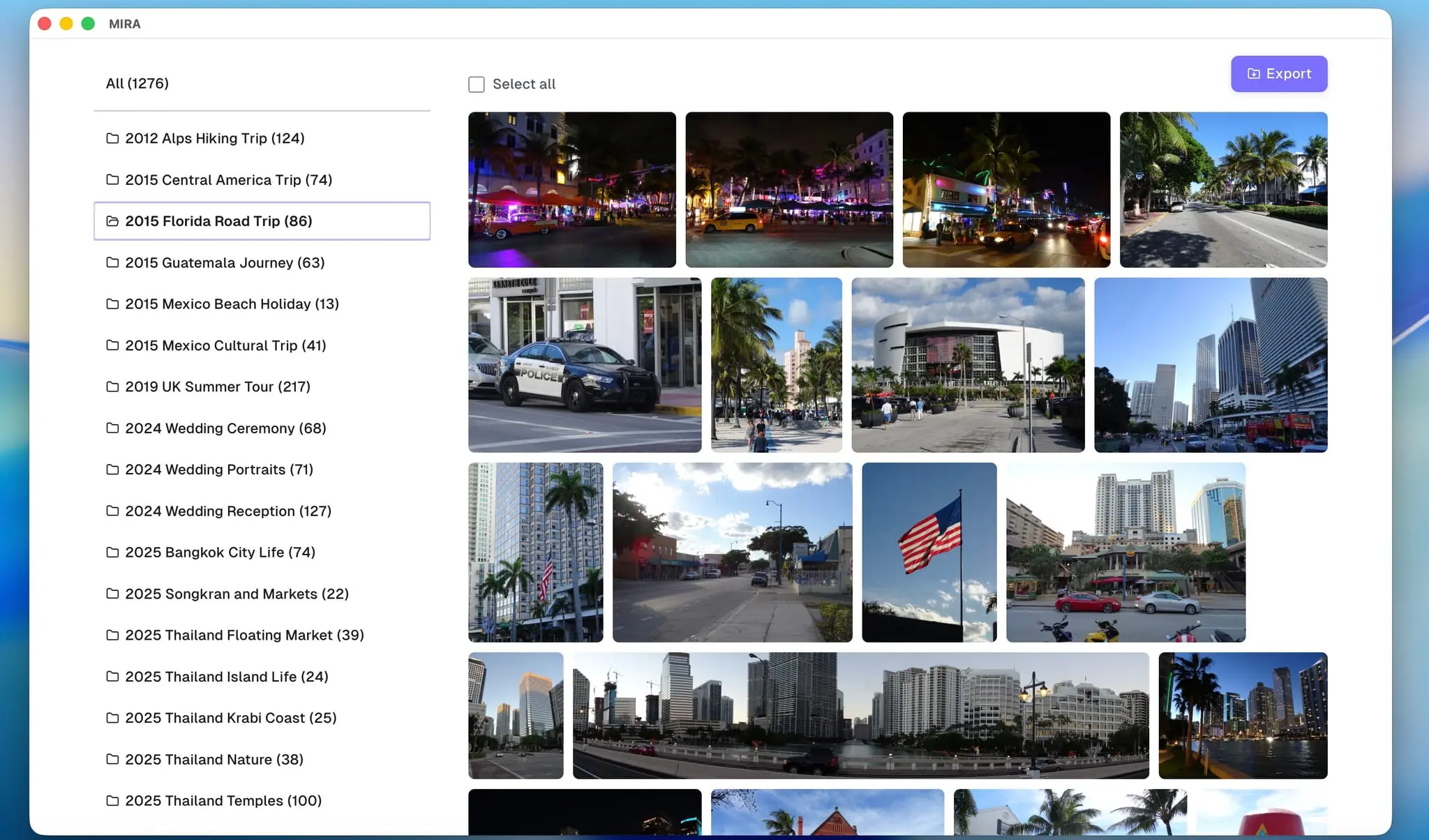Click folder icon beside 2025 Thailand Temples
The image size is (1429, 840).
tap(112, 801)
